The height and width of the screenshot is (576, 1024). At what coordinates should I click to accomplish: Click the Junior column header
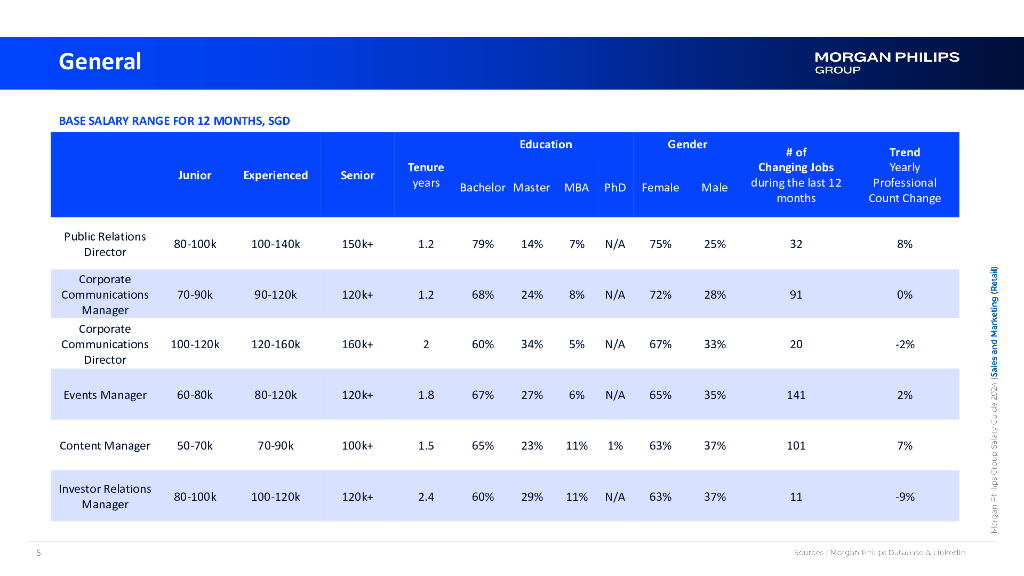pos(195,175)
